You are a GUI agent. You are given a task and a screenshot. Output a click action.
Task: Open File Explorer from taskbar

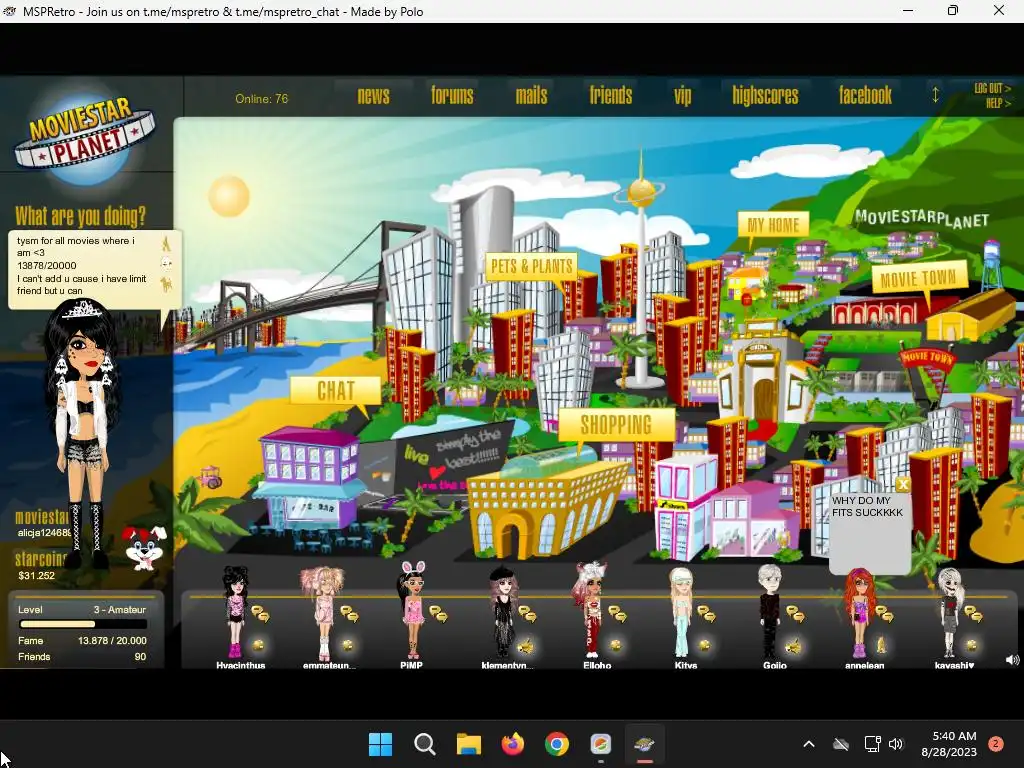pos(468,744)
